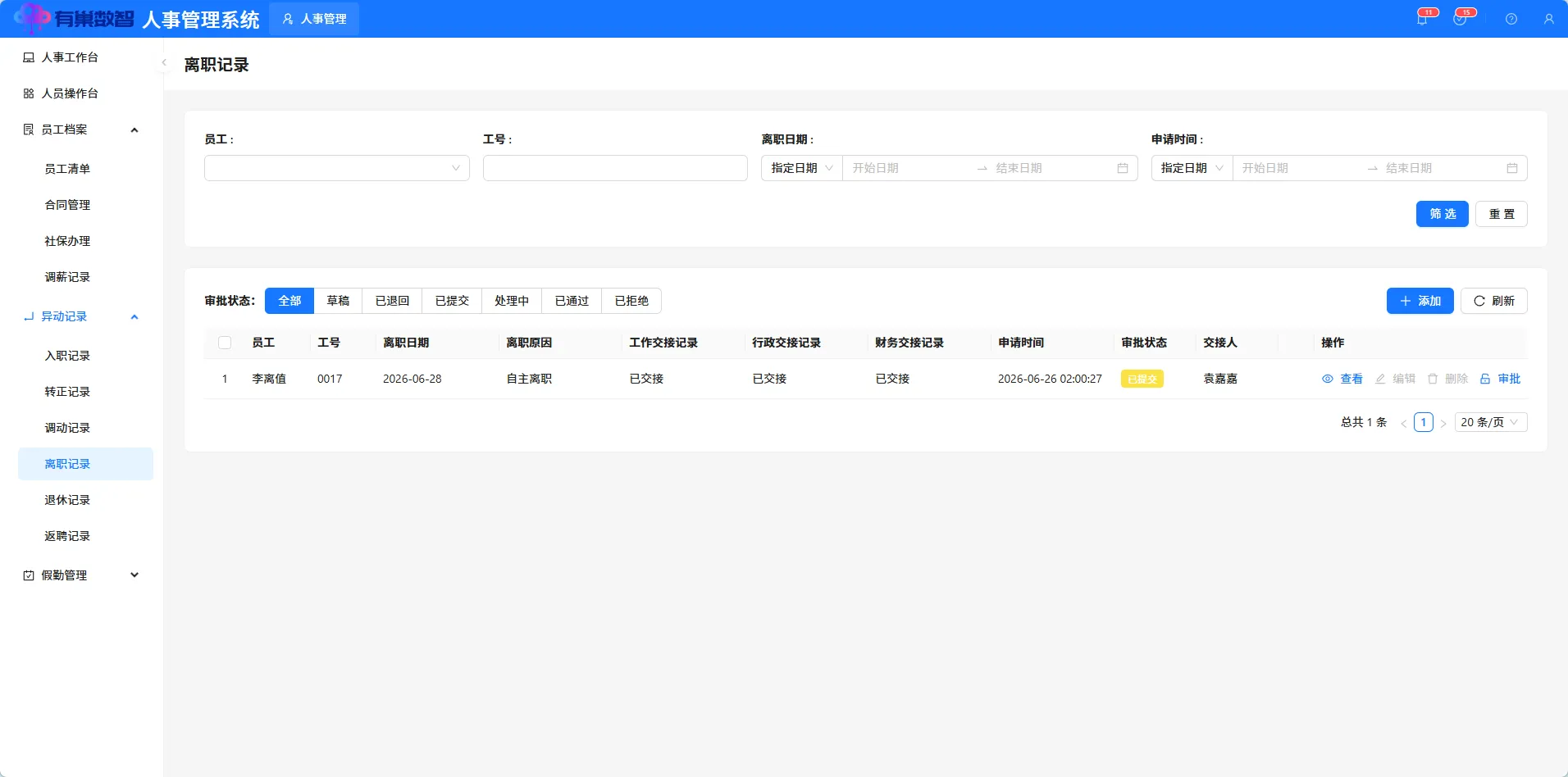The width and height of the screenshot is (1568, 777).
Task: Change page size from 20 条/页
Action: pos(1491,422)
